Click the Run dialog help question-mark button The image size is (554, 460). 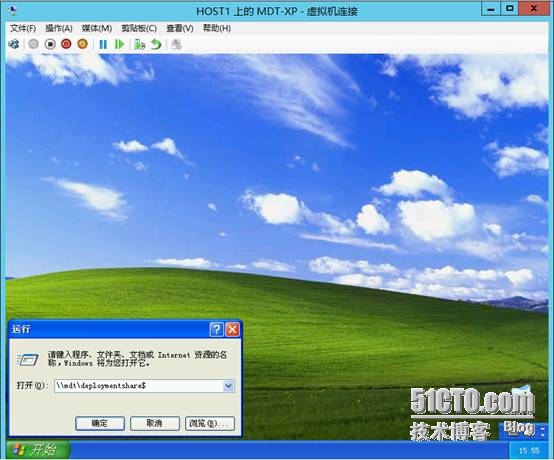tap(216, 330)
